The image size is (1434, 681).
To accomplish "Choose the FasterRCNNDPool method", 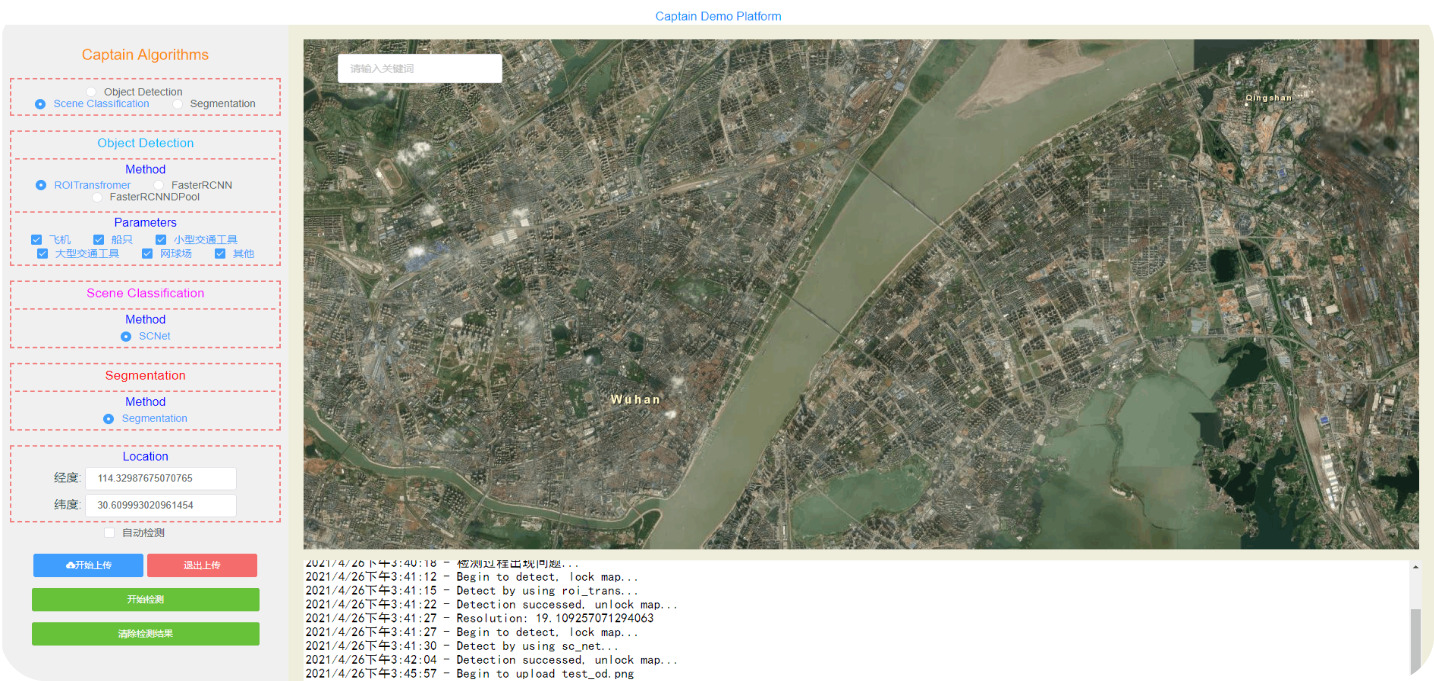I will (97, 198).
